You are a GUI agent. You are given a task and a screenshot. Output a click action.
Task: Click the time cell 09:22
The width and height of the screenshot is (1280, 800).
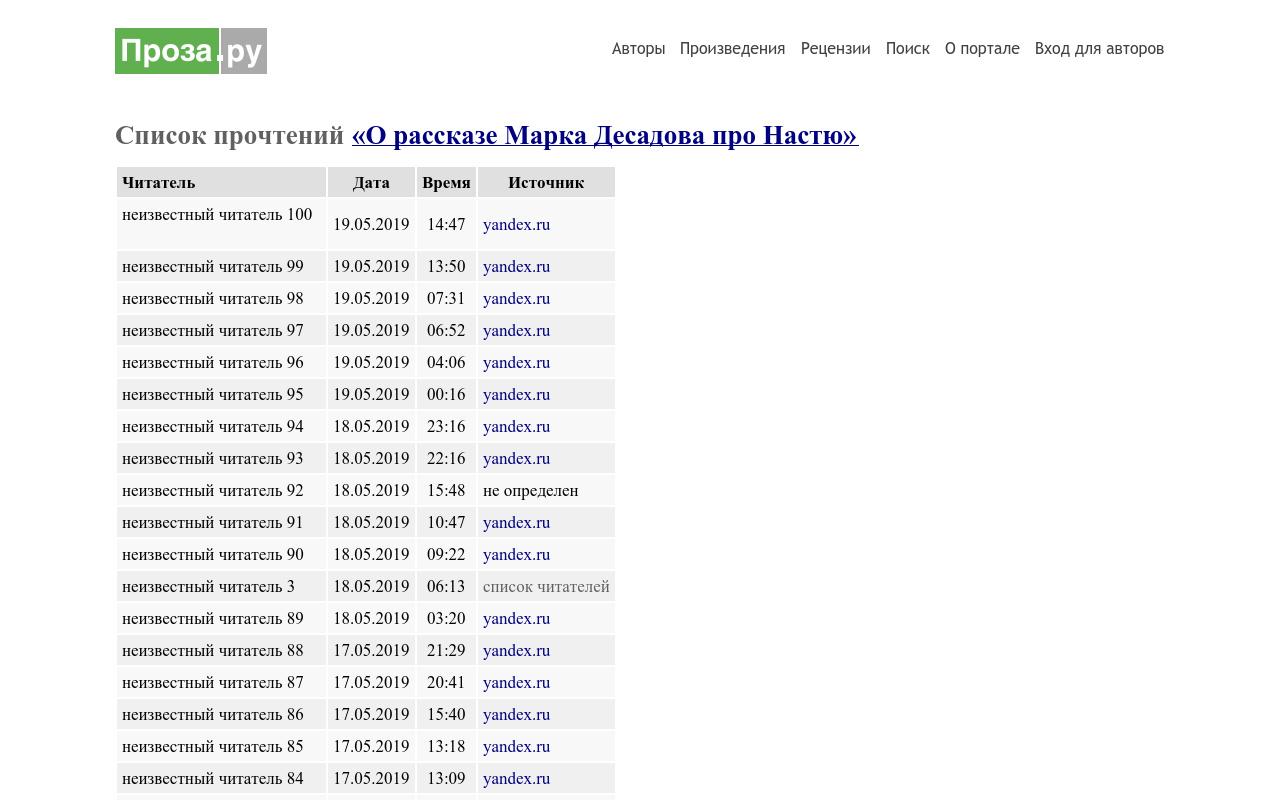coord(446,554)
